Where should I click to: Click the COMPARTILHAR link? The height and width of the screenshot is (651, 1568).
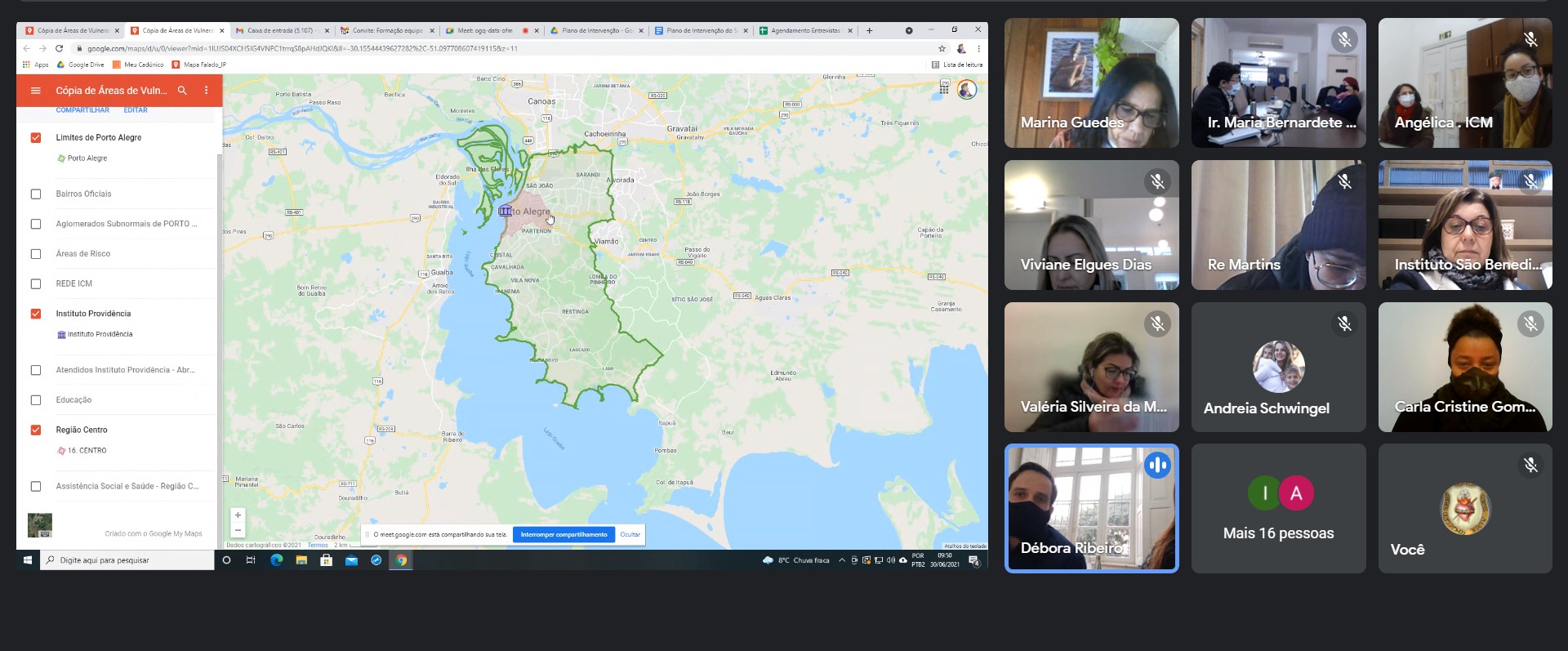(82, 110)
